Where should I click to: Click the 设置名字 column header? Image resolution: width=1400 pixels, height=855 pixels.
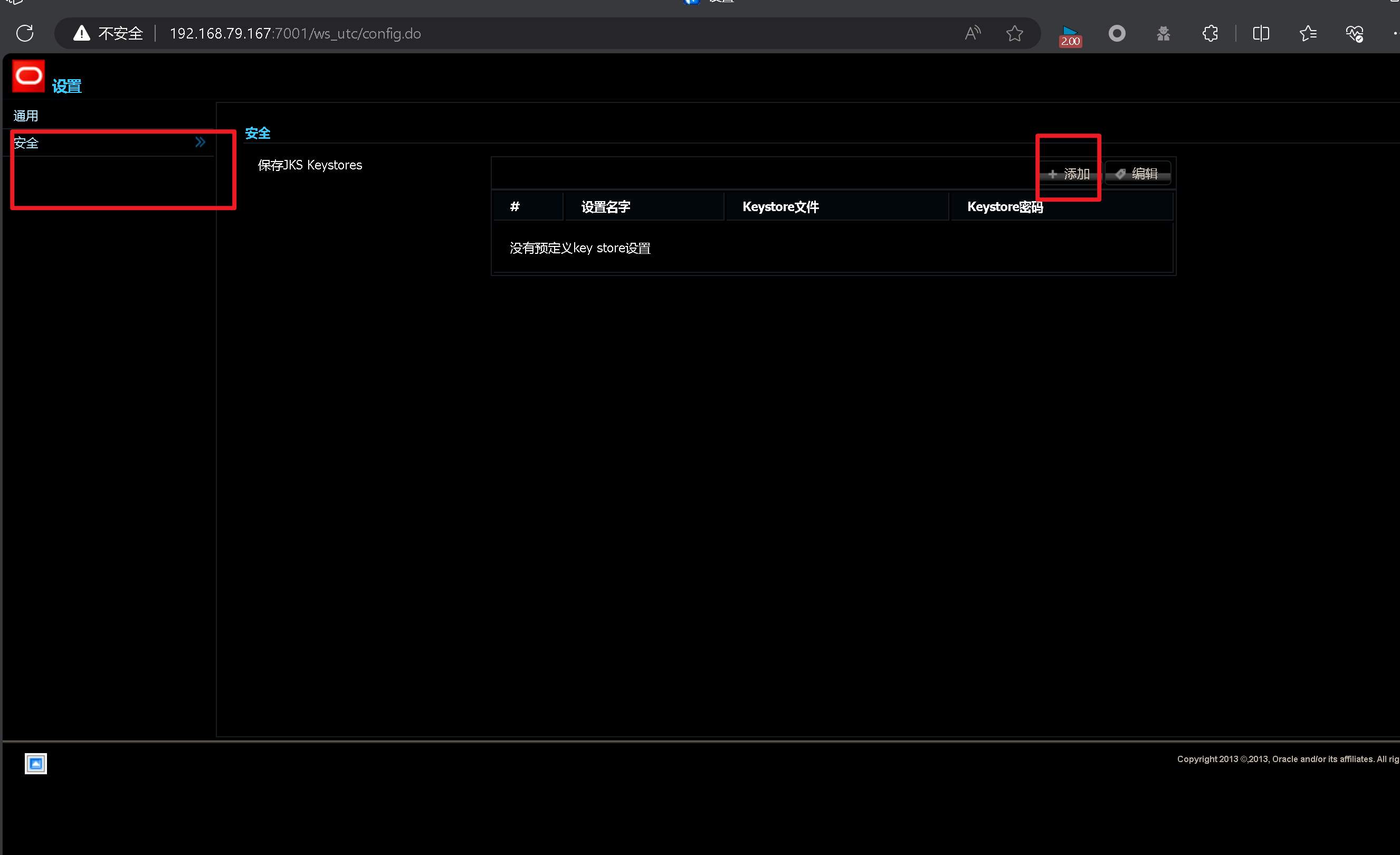[605, 207]
